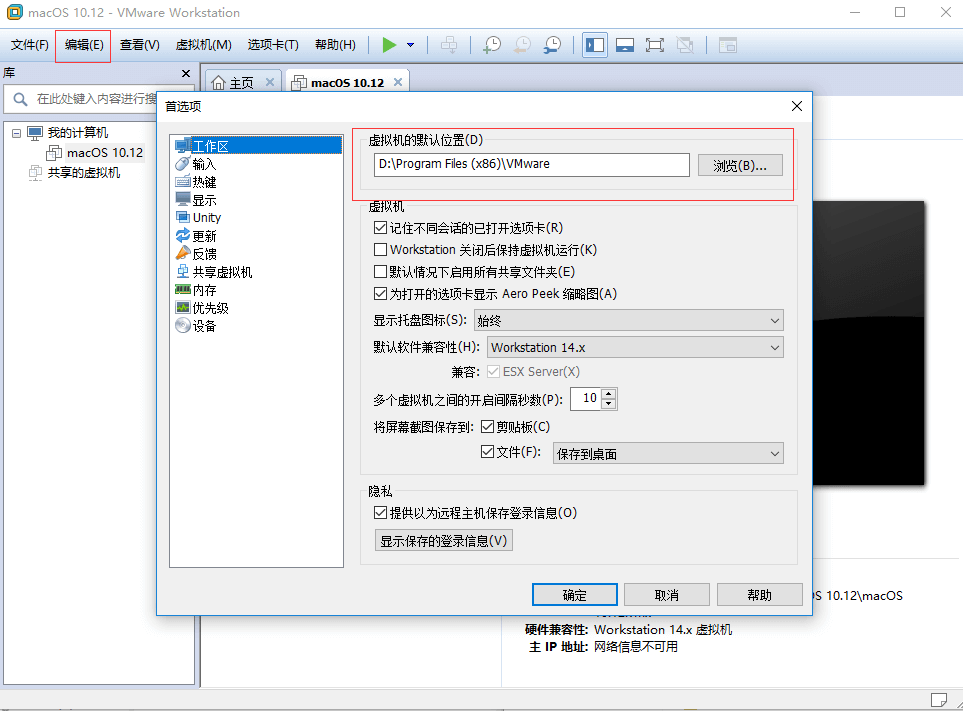This screenshot has width=963, height=711.
Task: Click the green power-on play button
Action: point(389,45)
